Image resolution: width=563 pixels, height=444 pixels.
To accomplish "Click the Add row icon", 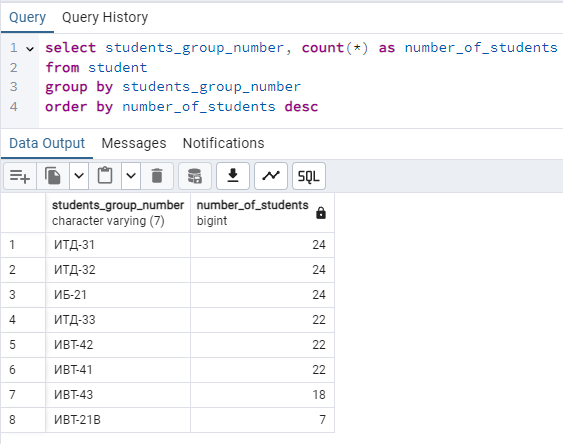I will 20,176.
